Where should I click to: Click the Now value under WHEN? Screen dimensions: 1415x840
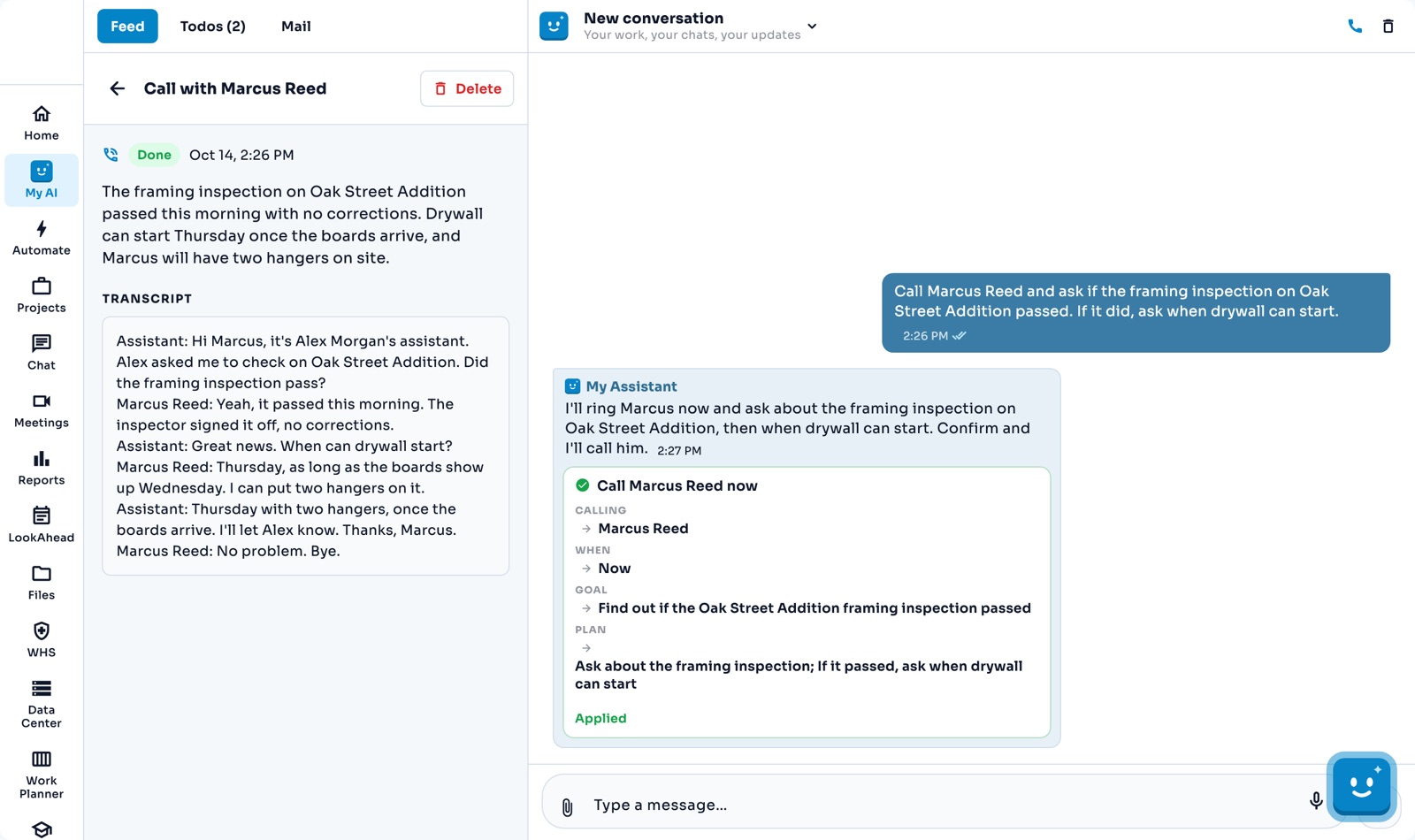(x=615, y=569)
